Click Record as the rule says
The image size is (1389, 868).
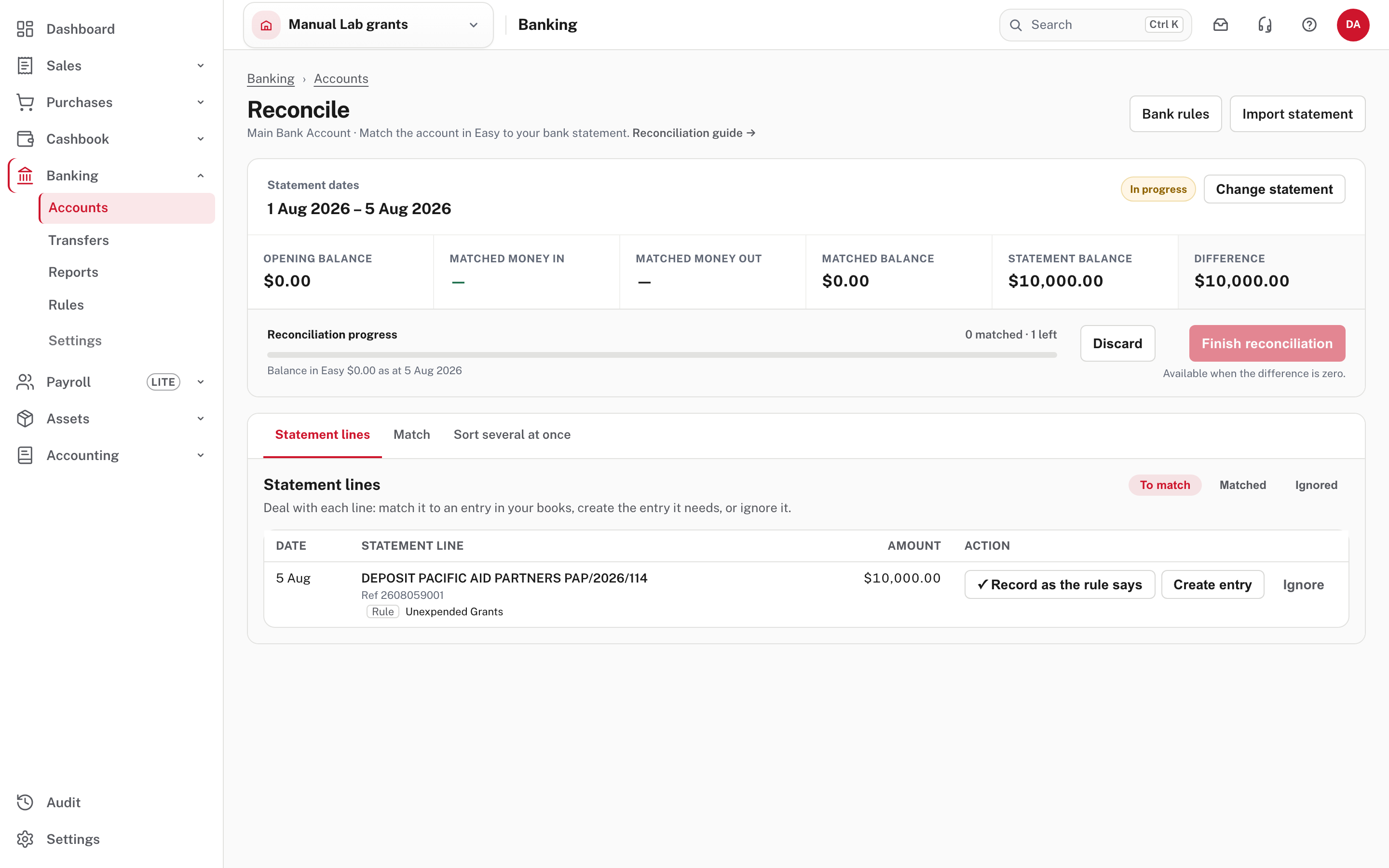[x=1060, y=584]
